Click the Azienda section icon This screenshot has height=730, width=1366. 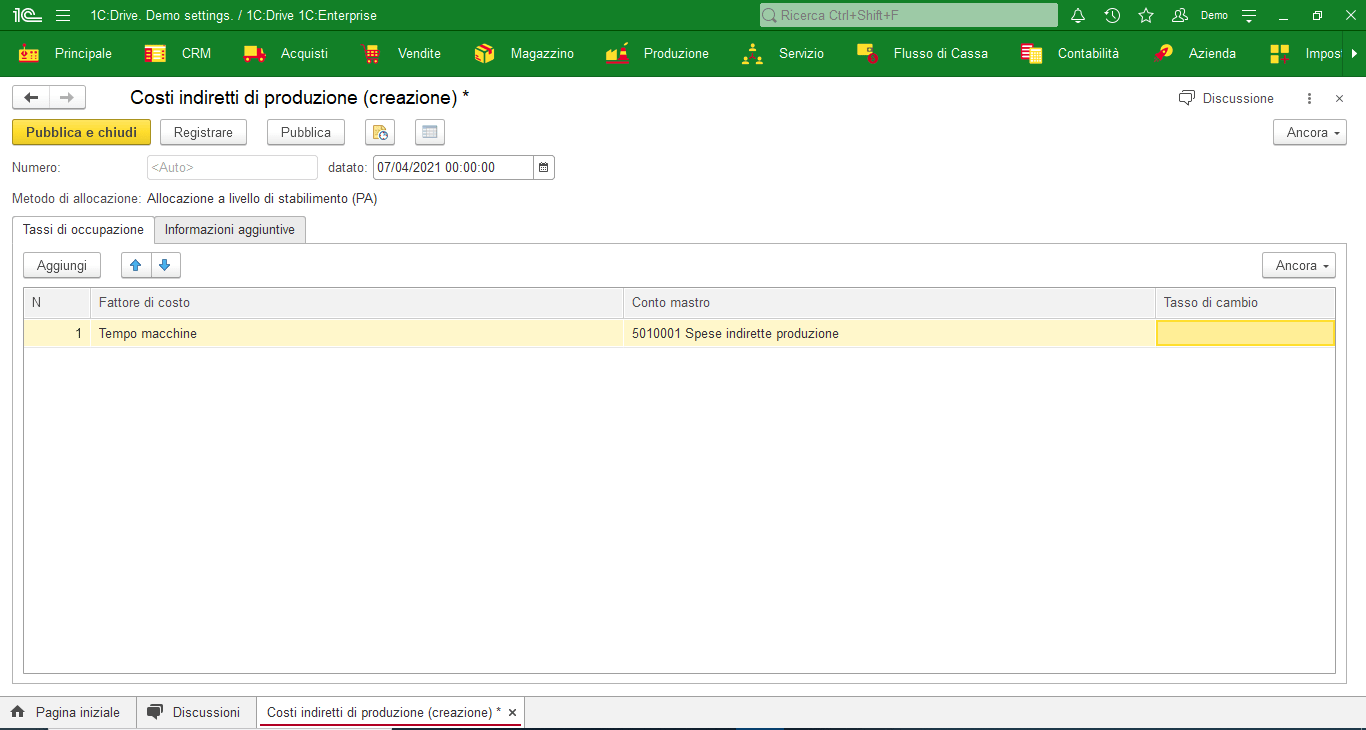pos(1162,54)
